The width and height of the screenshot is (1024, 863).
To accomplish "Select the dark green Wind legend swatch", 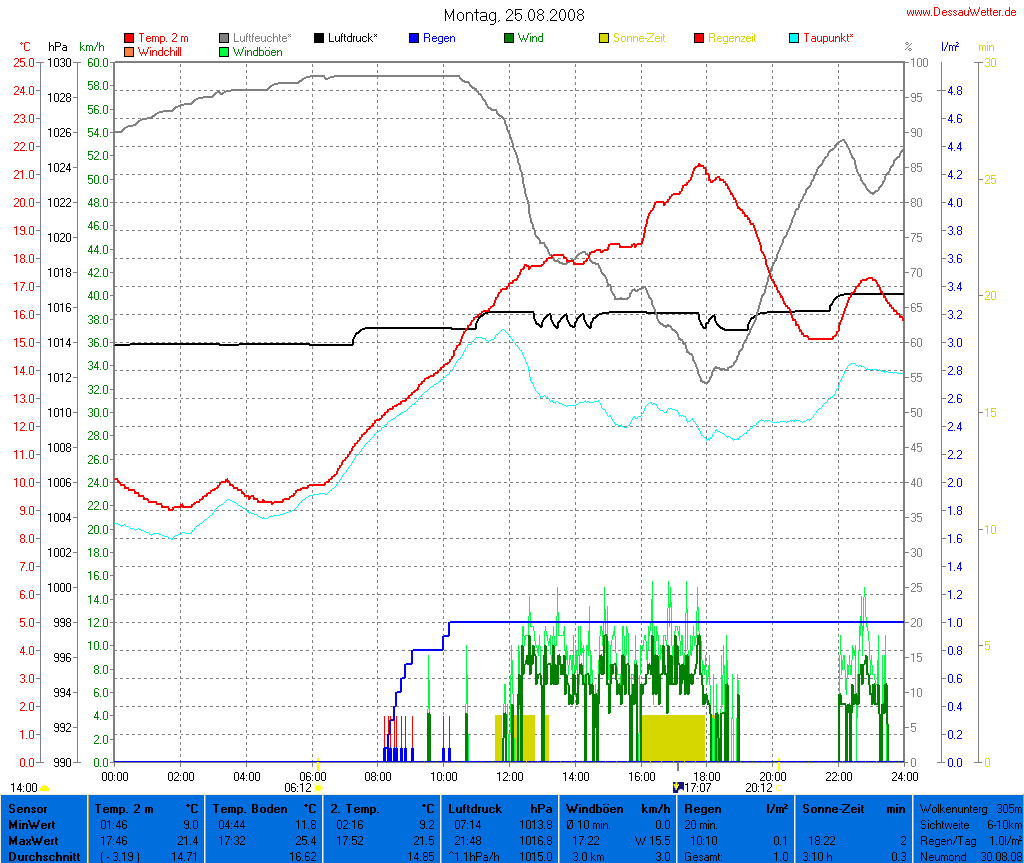I will click(509, 38).
